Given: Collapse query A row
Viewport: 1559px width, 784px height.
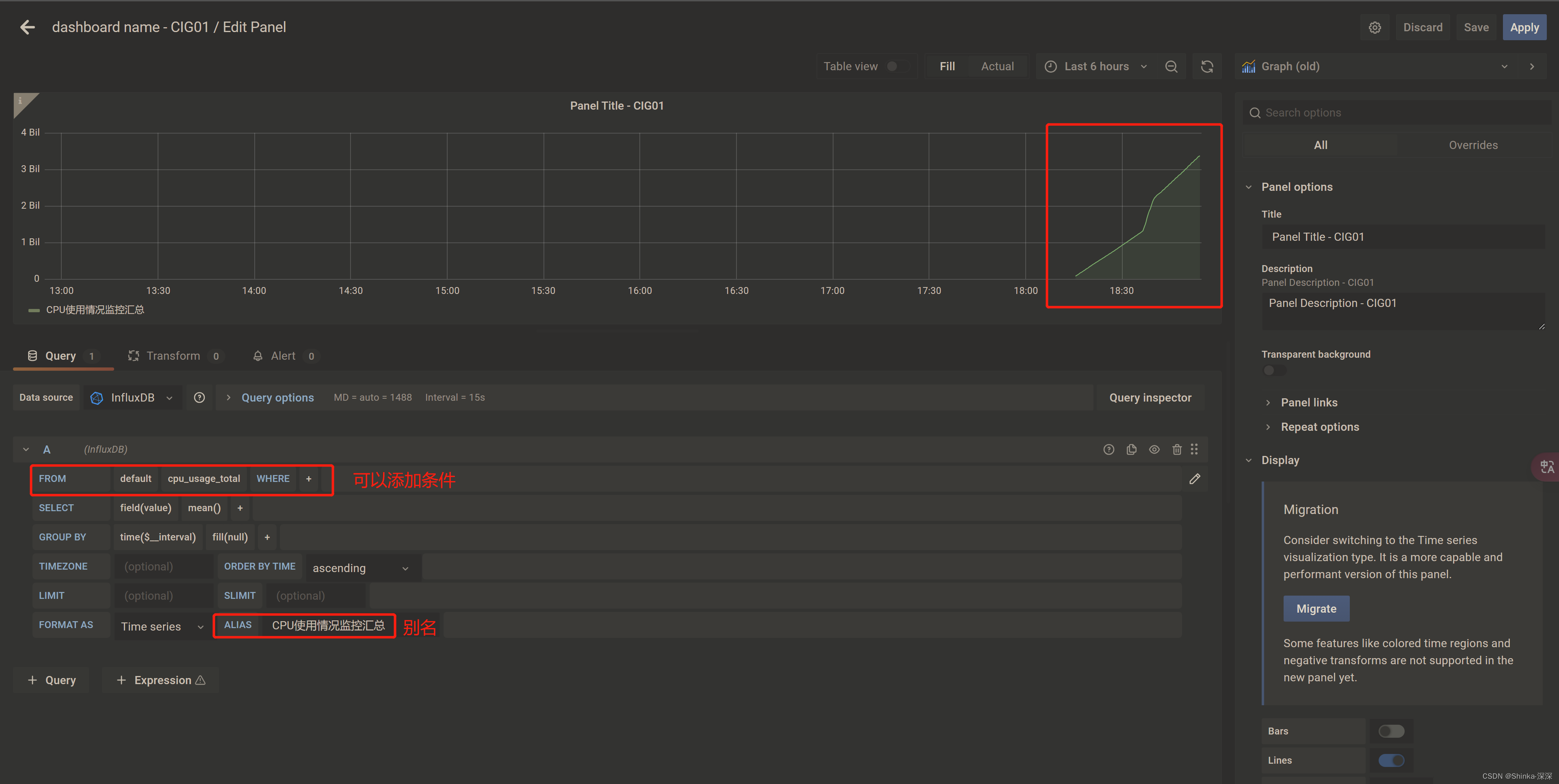Looking at the screenshot, I should point(26,449).
